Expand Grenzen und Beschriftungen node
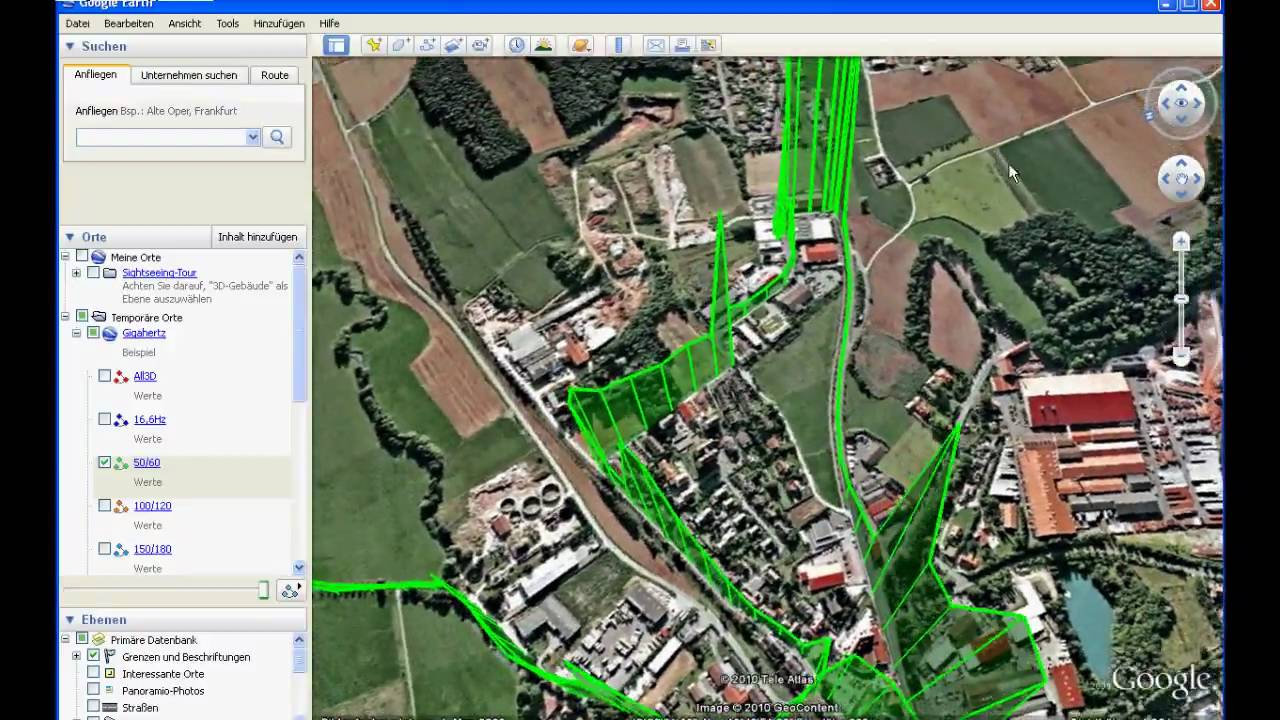The height and width of the screenshot is (720, 1280). 76,657
